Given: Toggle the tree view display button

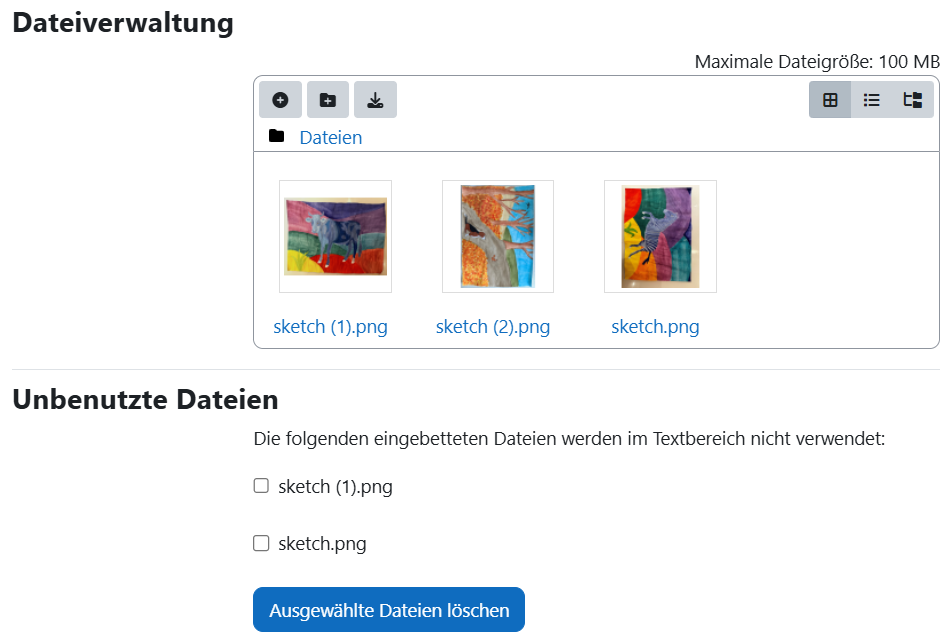Looking at the screenshot, I should click(x=912, y=99).
